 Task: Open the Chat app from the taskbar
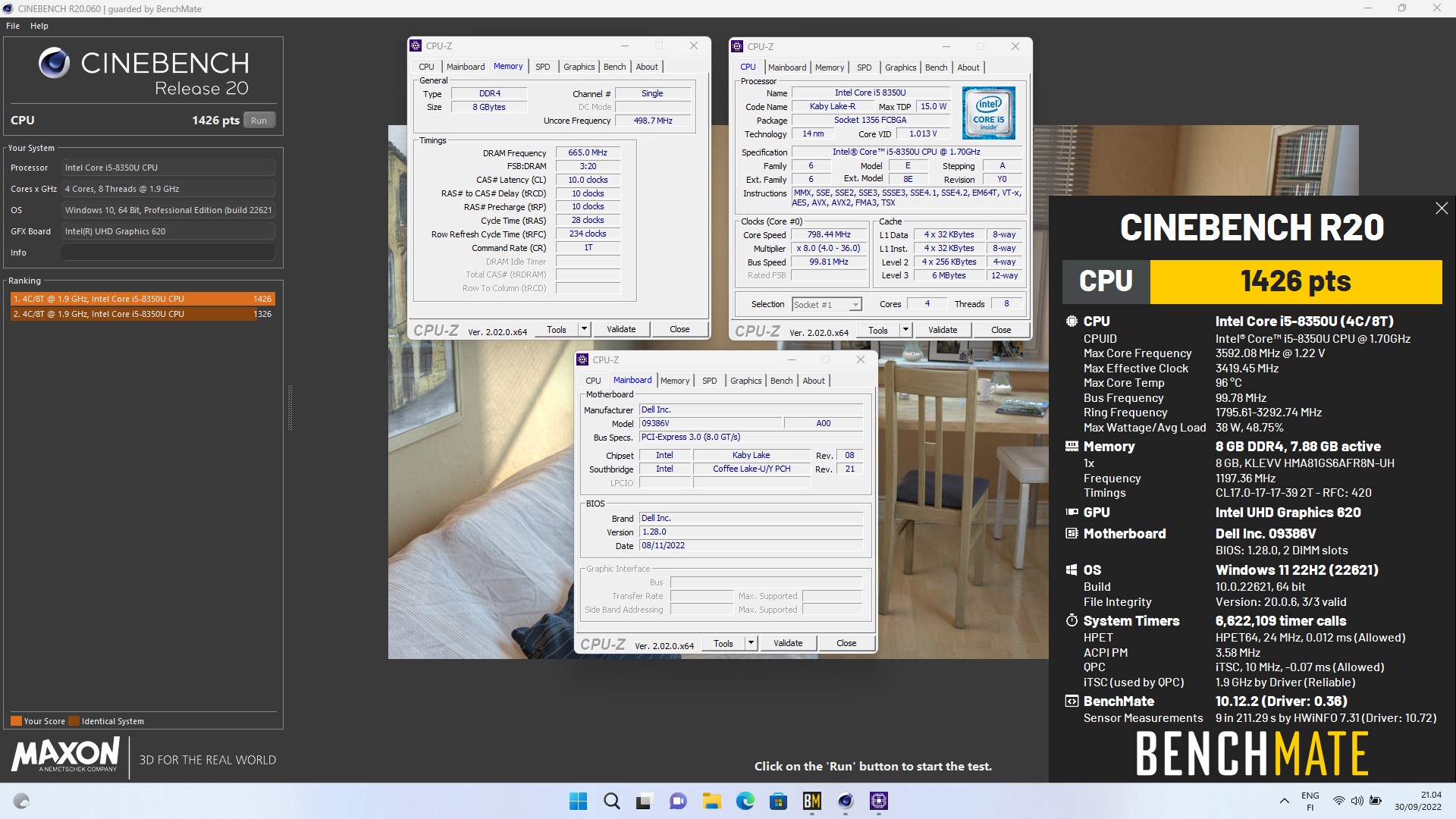[678, 801]
